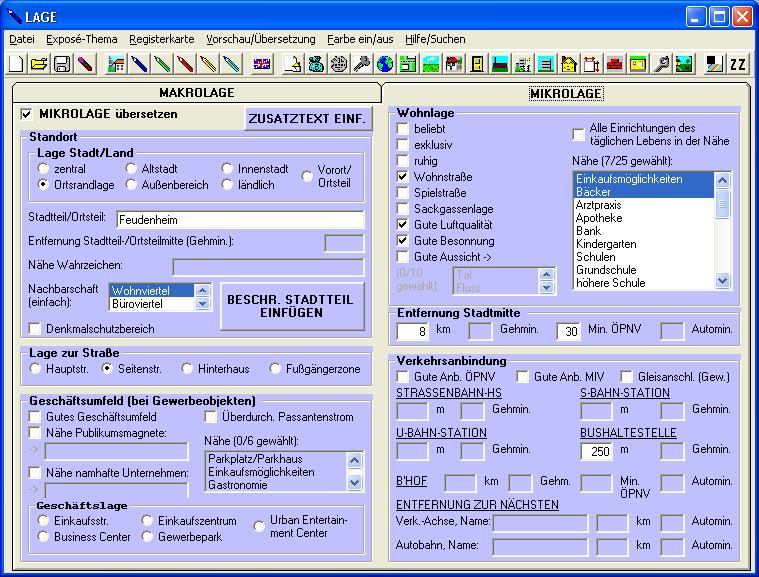Uncheck 'MIKROLAGE übersetzen' checkbox
Viewport: 759px width, 577px height.
coord(27,114)
